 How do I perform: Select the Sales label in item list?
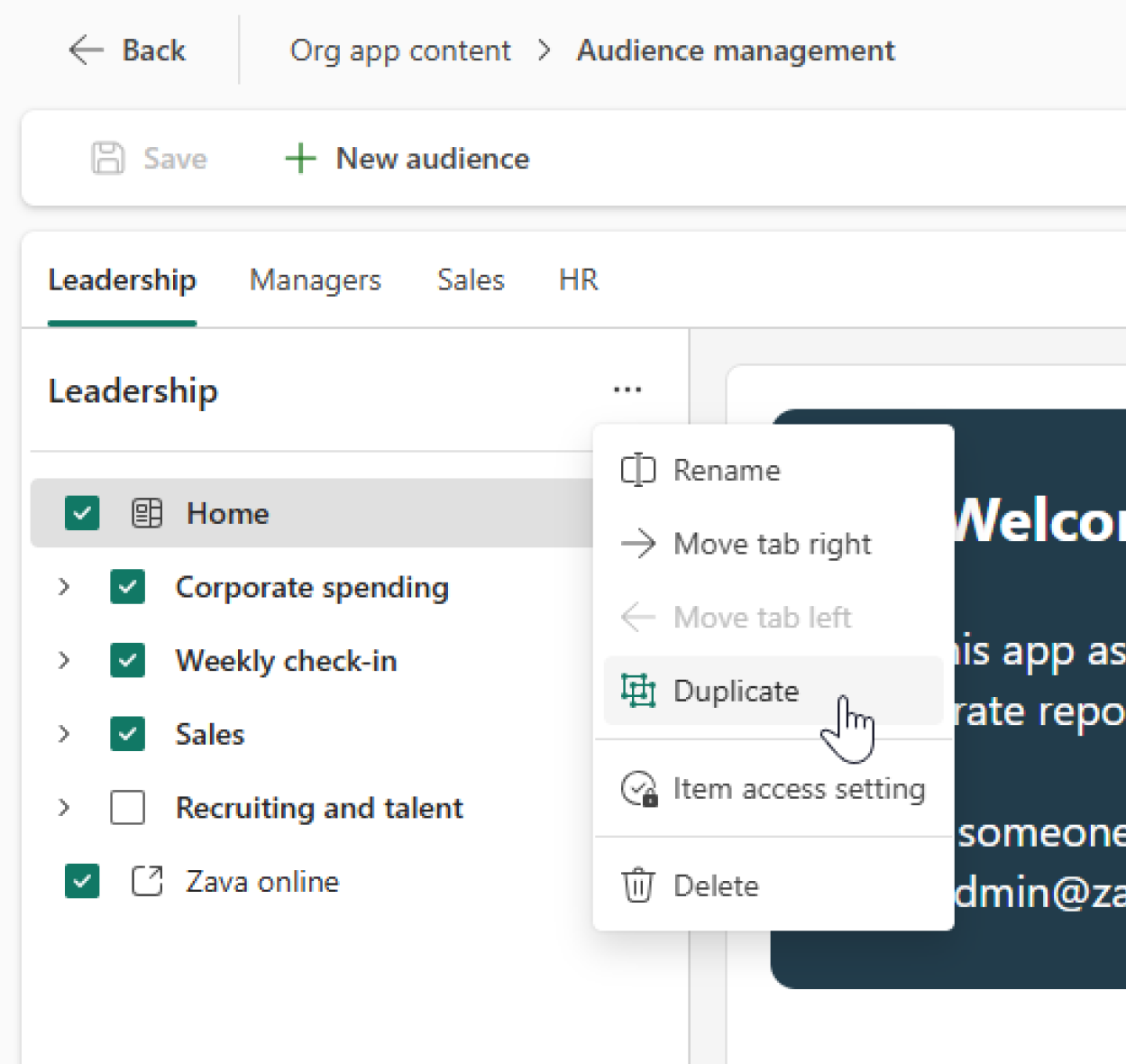210,734
